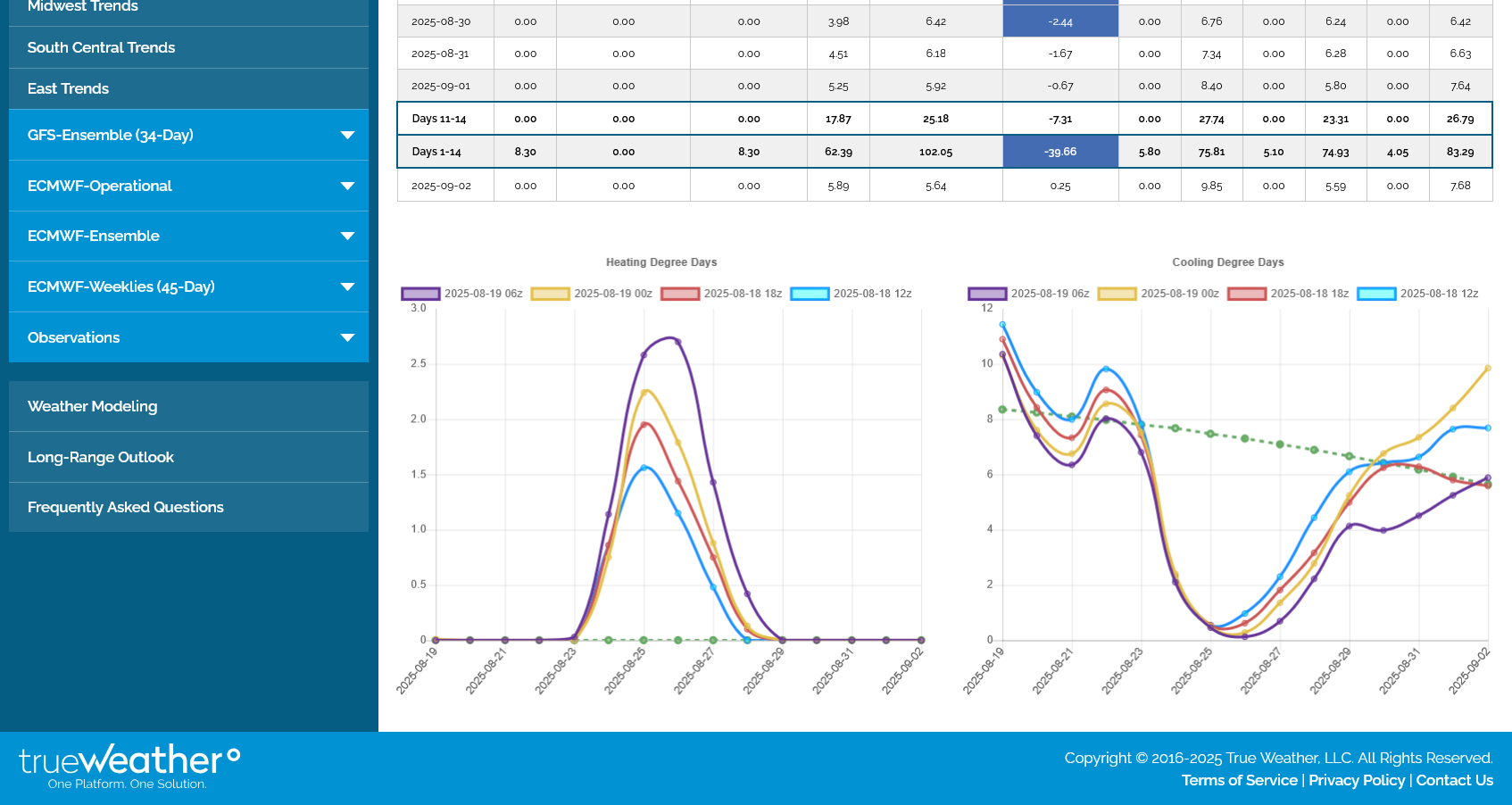Expand ECMWF-Weeklies (45-Day) arrow
This screenshot has width=1512, height=805.
(x=347, y=287)
